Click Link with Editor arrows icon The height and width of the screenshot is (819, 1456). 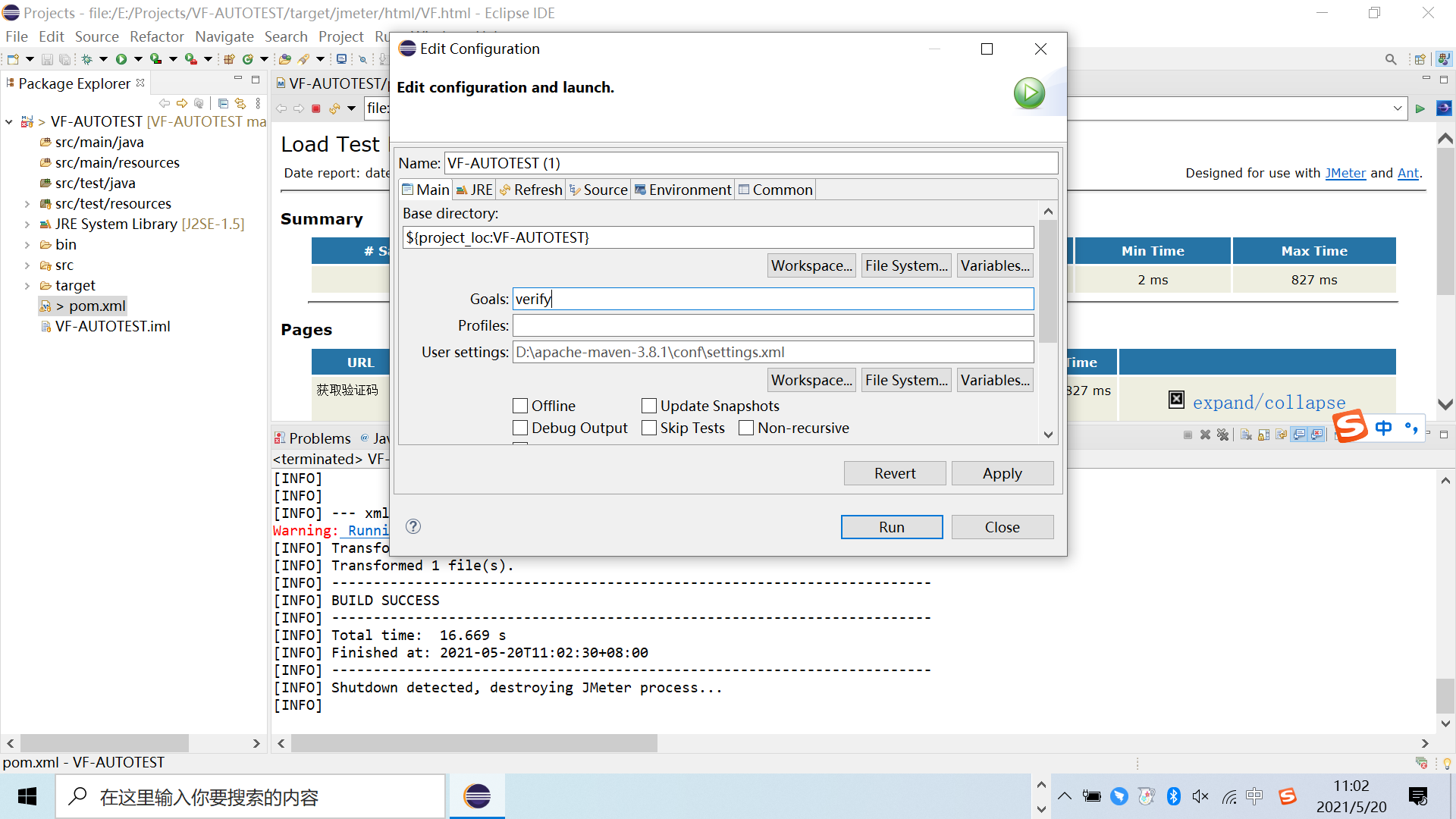[x=240, y=103]
